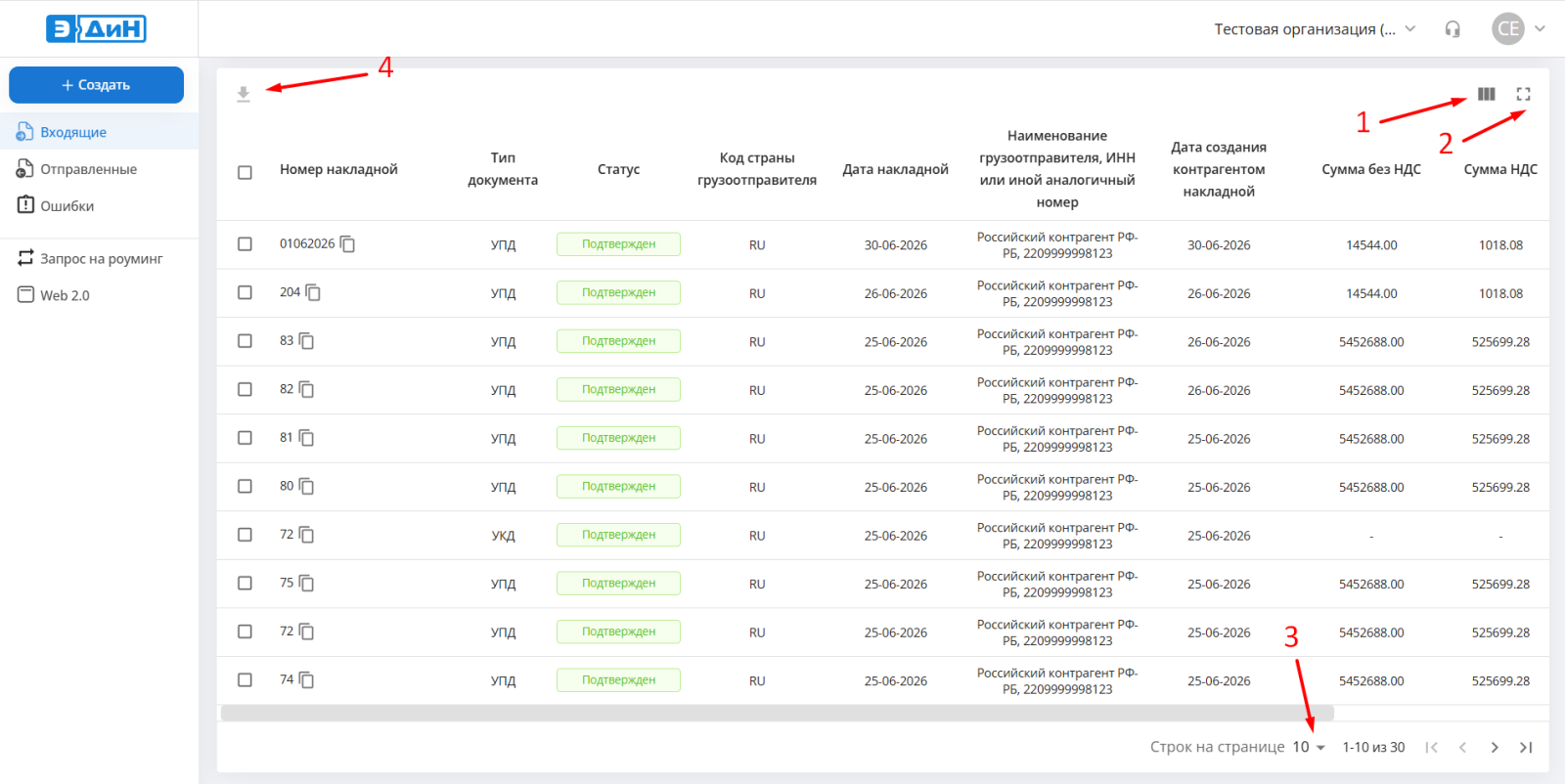Click the download icon above the table
The image size is (1565, 784).
pyautogui.click(x=244, y=94)
